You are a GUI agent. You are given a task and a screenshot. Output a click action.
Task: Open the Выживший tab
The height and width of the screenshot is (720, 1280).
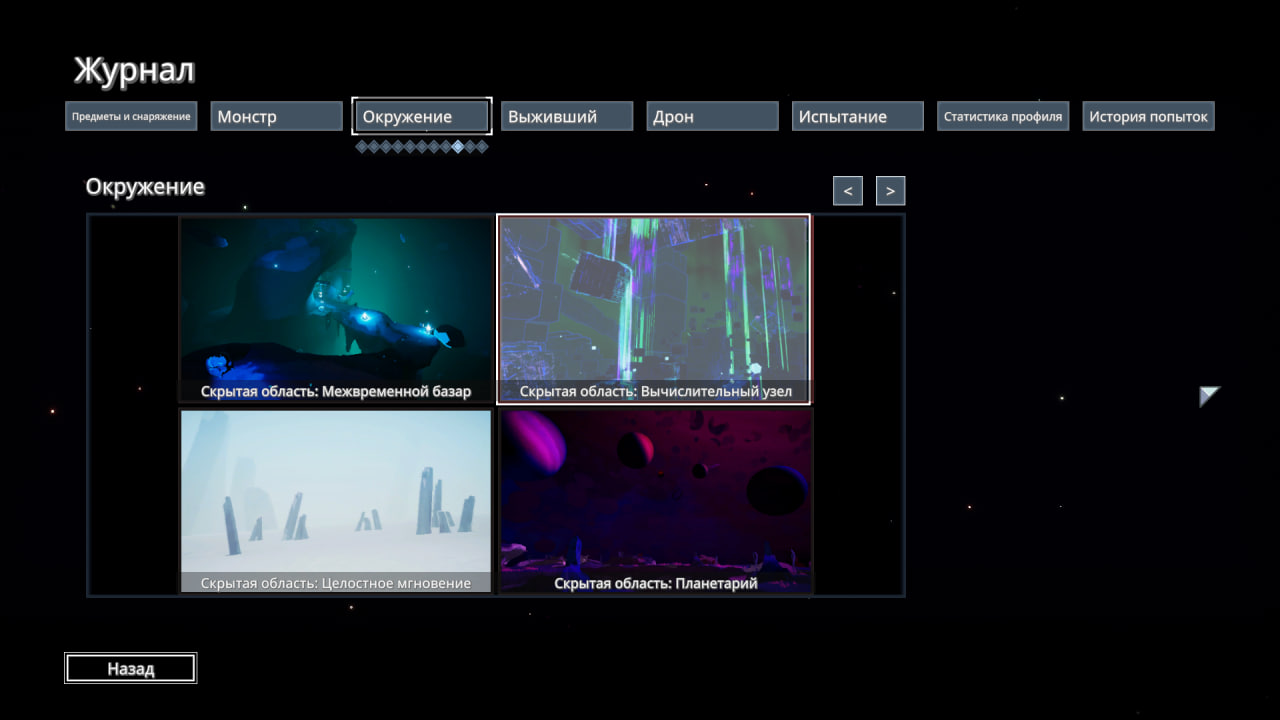pos(567,116)
